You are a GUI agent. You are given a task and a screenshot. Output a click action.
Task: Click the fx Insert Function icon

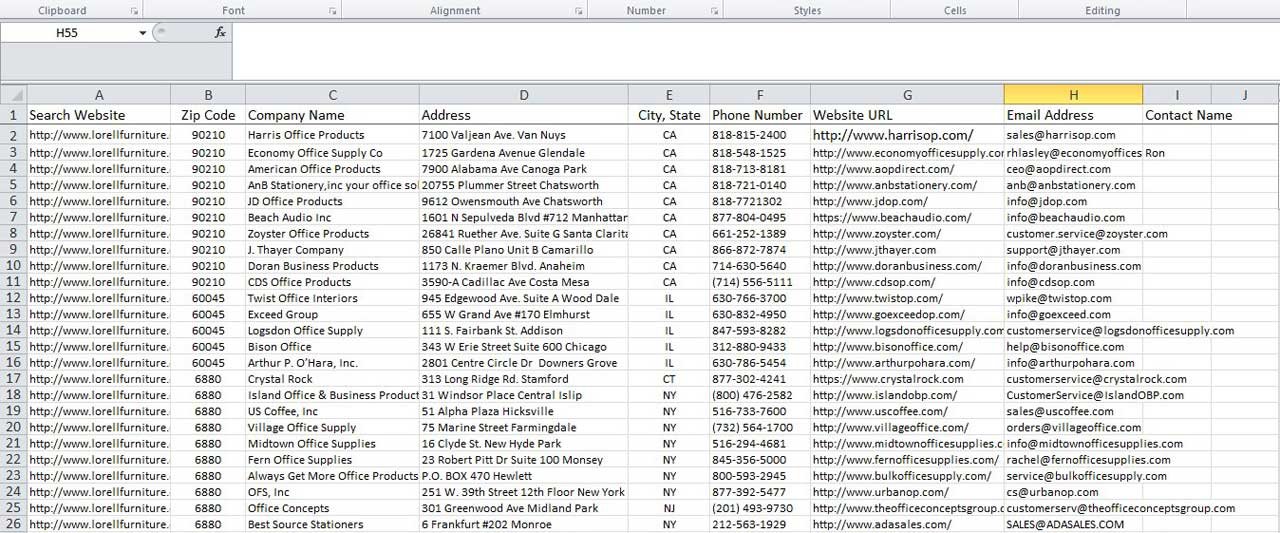220,33
